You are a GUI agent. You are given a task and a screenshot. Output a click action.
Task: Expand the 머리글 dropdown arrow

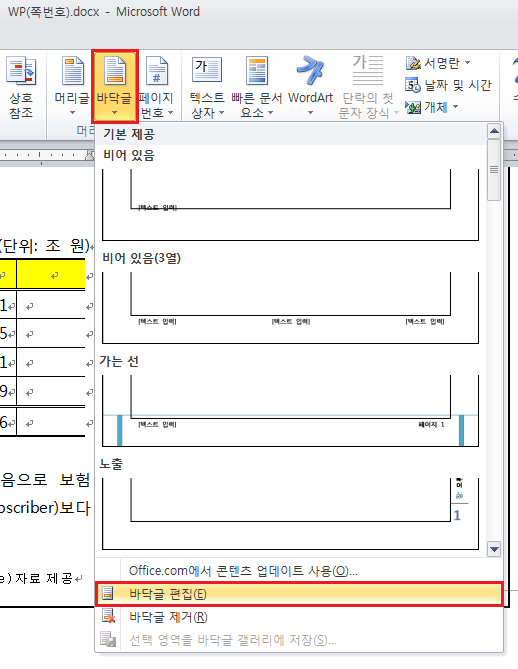point(73,113)
